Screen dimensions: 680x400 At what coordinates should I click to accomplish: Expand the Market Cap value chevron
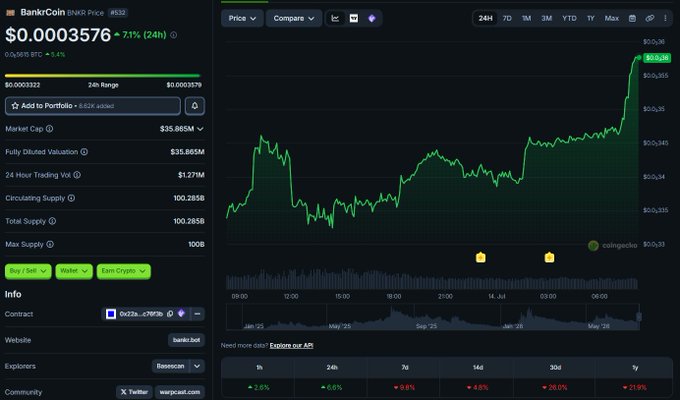200,129
